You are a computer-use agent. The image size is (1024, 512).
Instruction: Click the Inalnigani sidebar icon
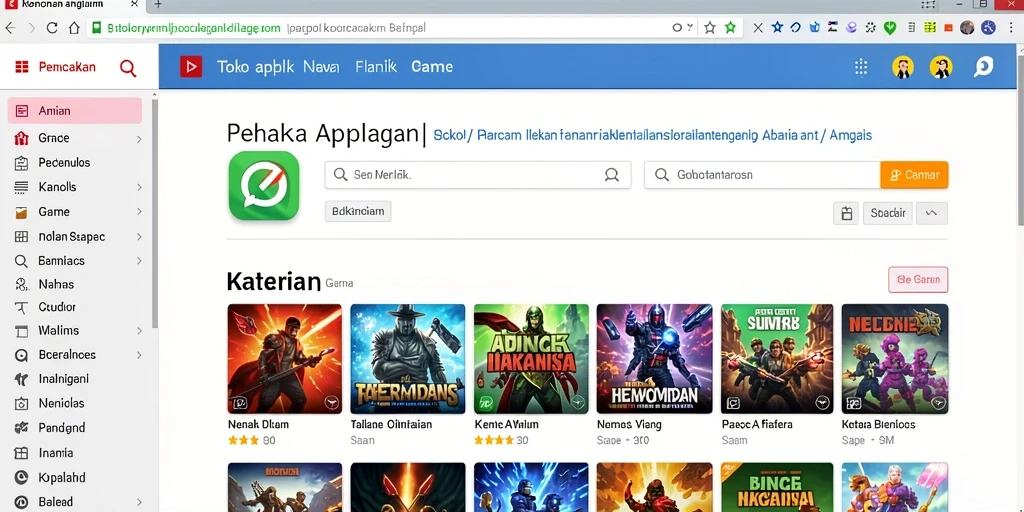tap(22, 379)
